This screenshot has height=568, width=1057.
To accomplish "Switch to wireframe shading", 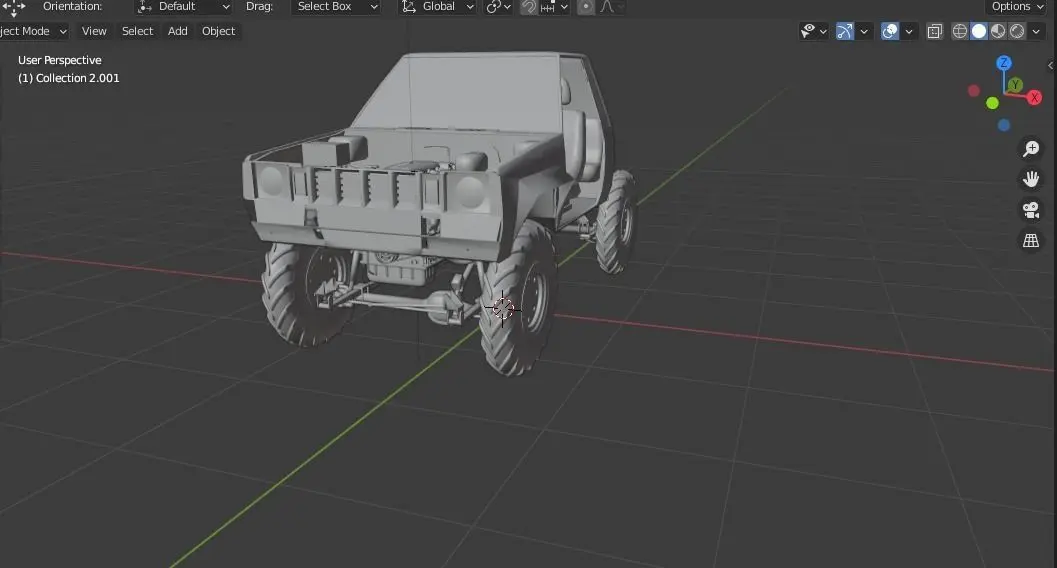I will click(x=959, y=31).
